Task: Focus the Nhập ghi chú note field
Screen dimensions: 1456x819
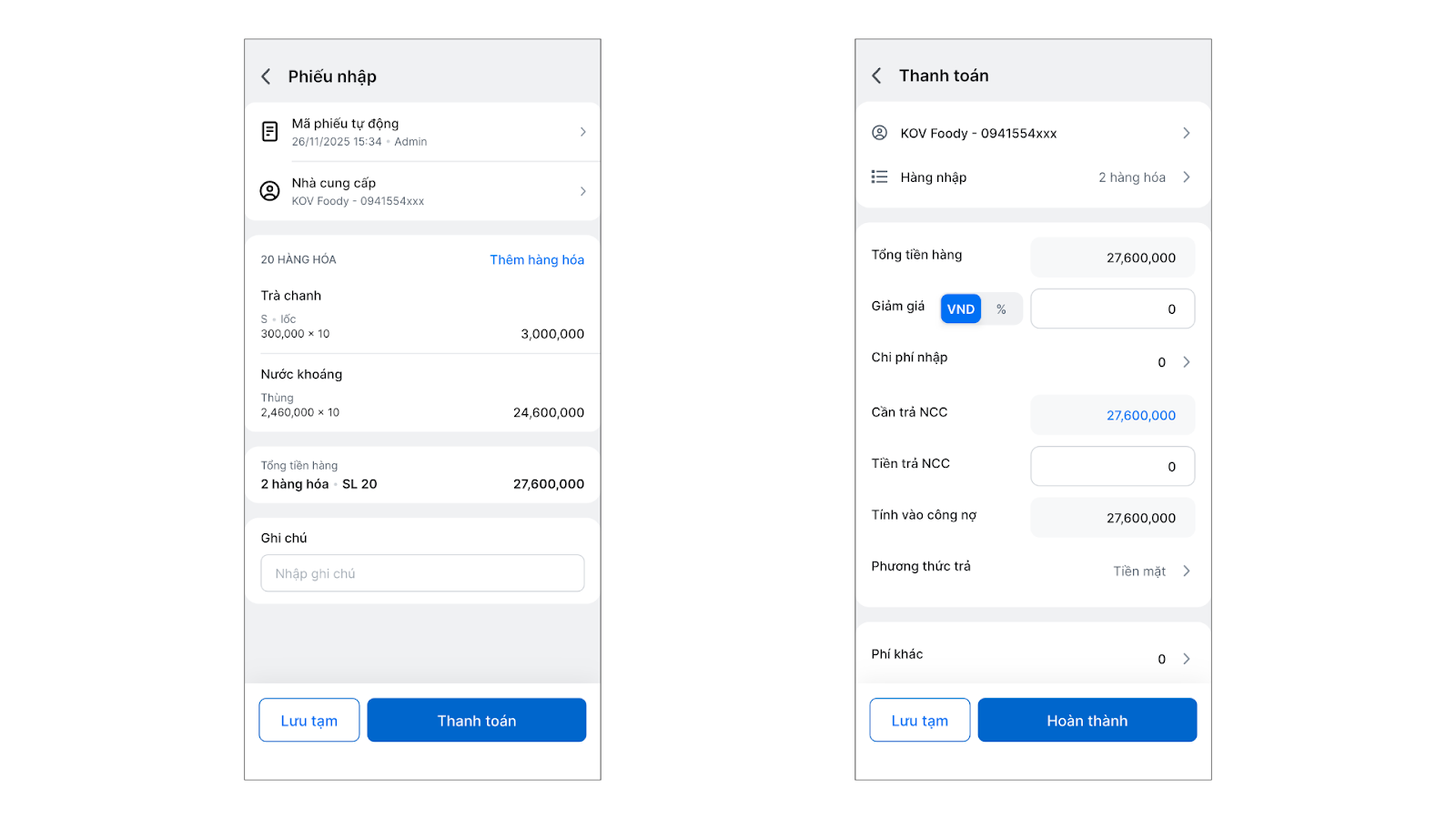Action: click(x=422, y=573)
